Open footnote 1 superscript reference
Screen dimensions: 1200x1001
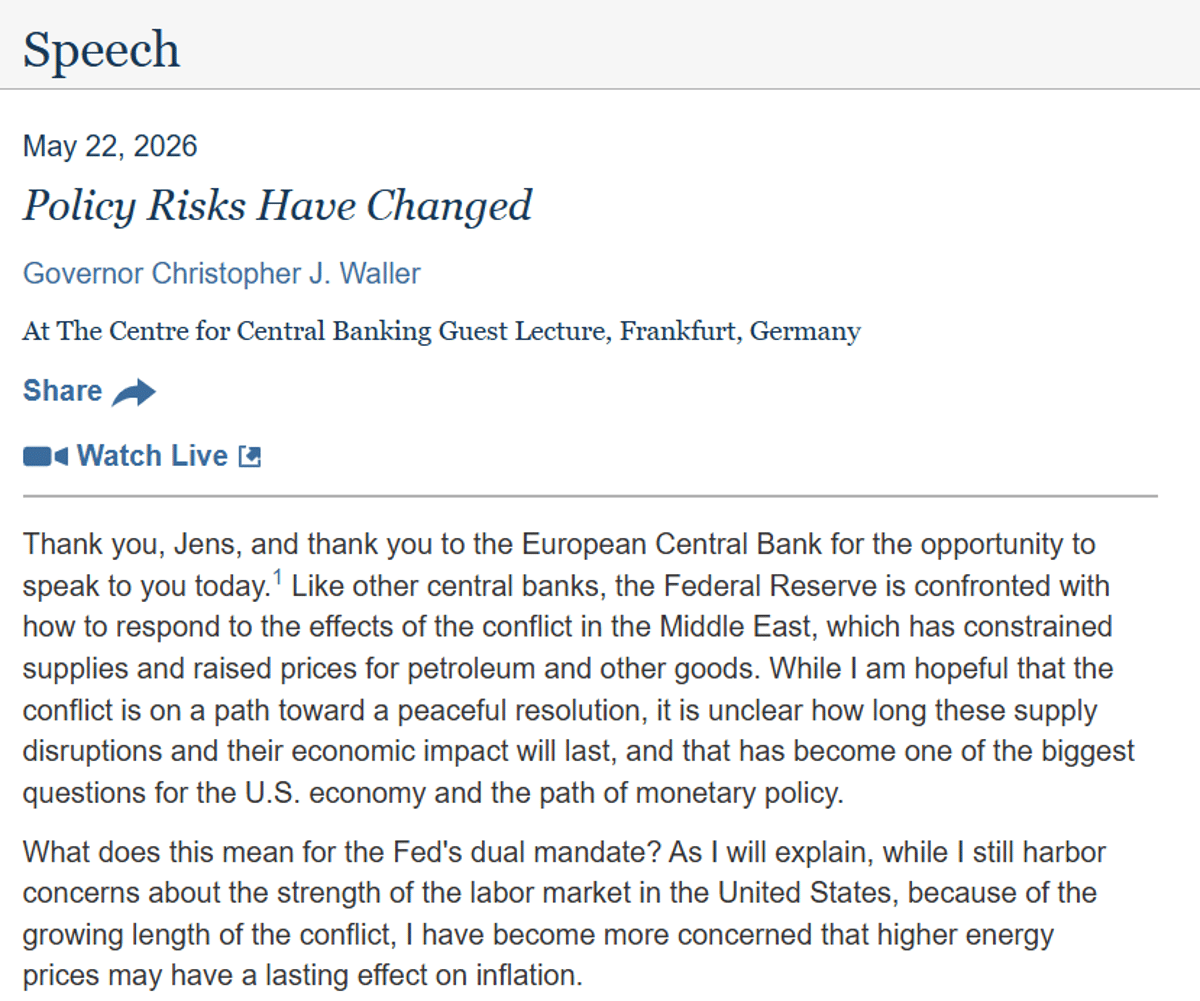[x=277, y=578]
